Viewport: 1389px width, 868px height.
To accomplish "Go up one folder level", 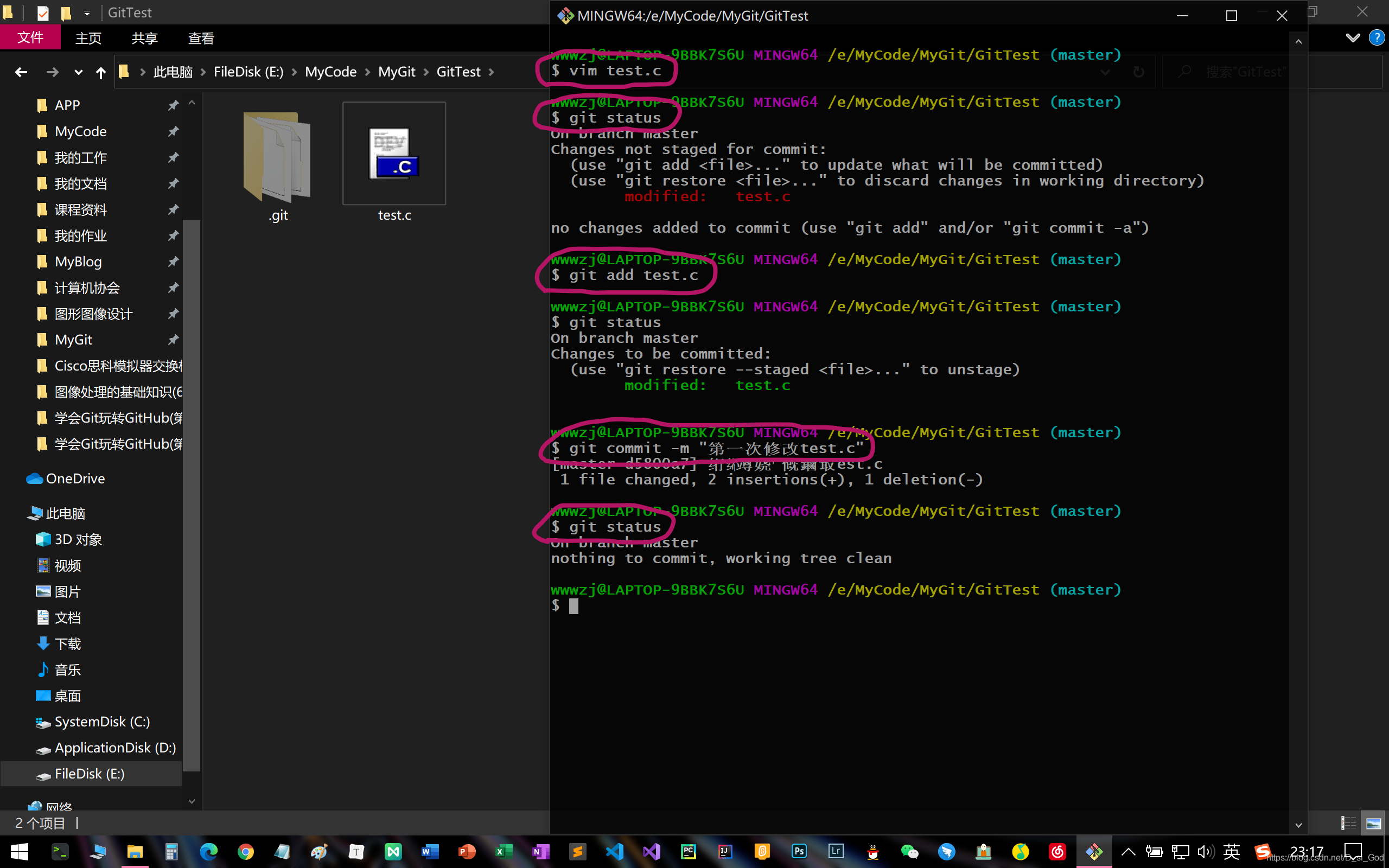I will 100,72.
